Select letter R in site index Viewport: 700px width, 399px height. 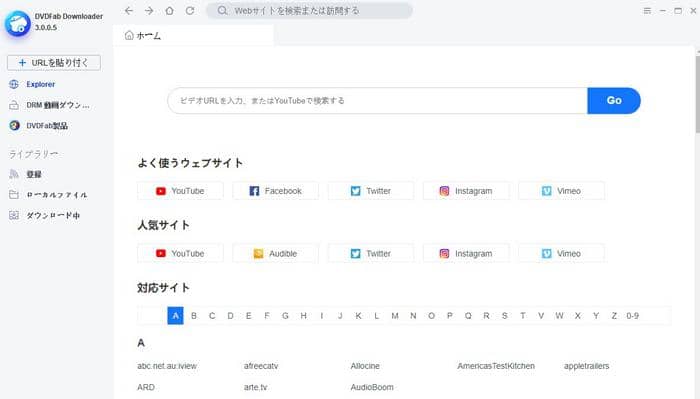point(487,316)
